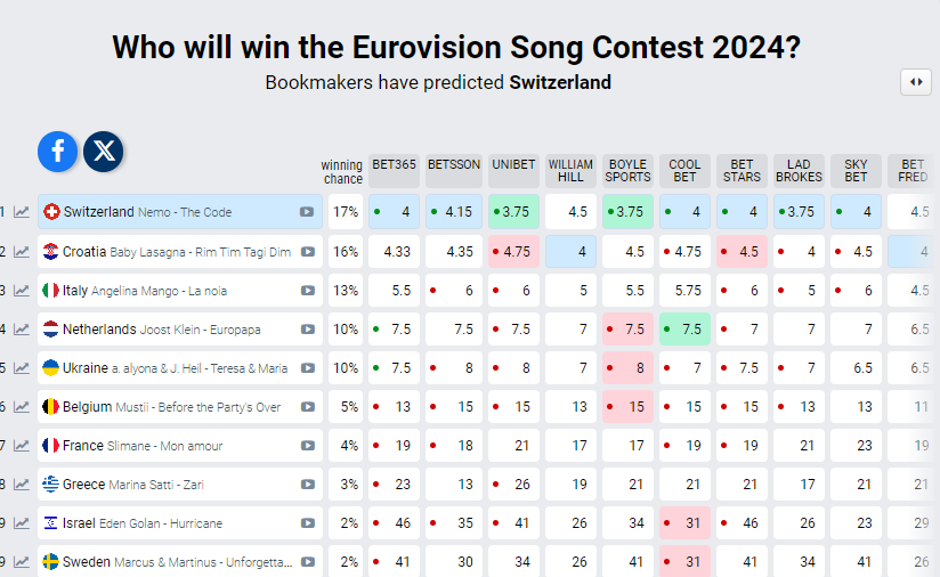Viewport: 940px width, 577px height.
Task: Play Ukraine's YouTube video icon
Action: click(x=307, y=368)
